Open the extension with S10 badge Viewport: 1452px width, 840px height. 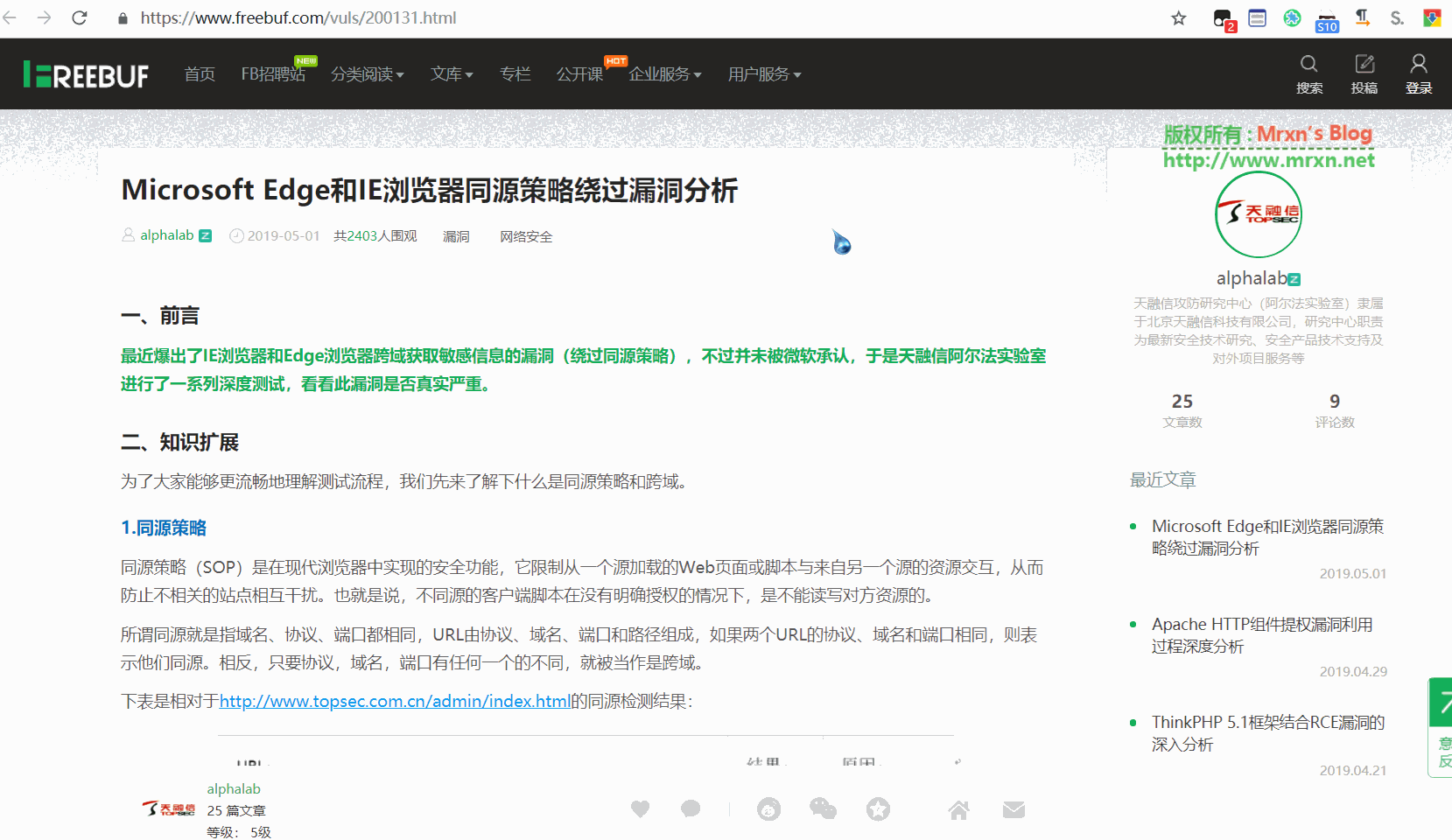[x=1327, y=21]
